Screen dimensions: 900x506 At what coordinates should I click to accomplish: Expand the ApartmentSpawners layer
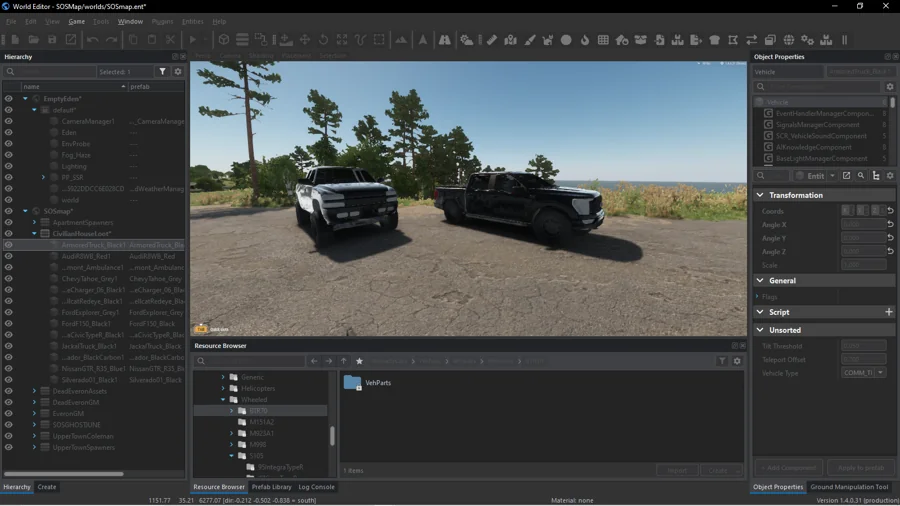(34, 223)
